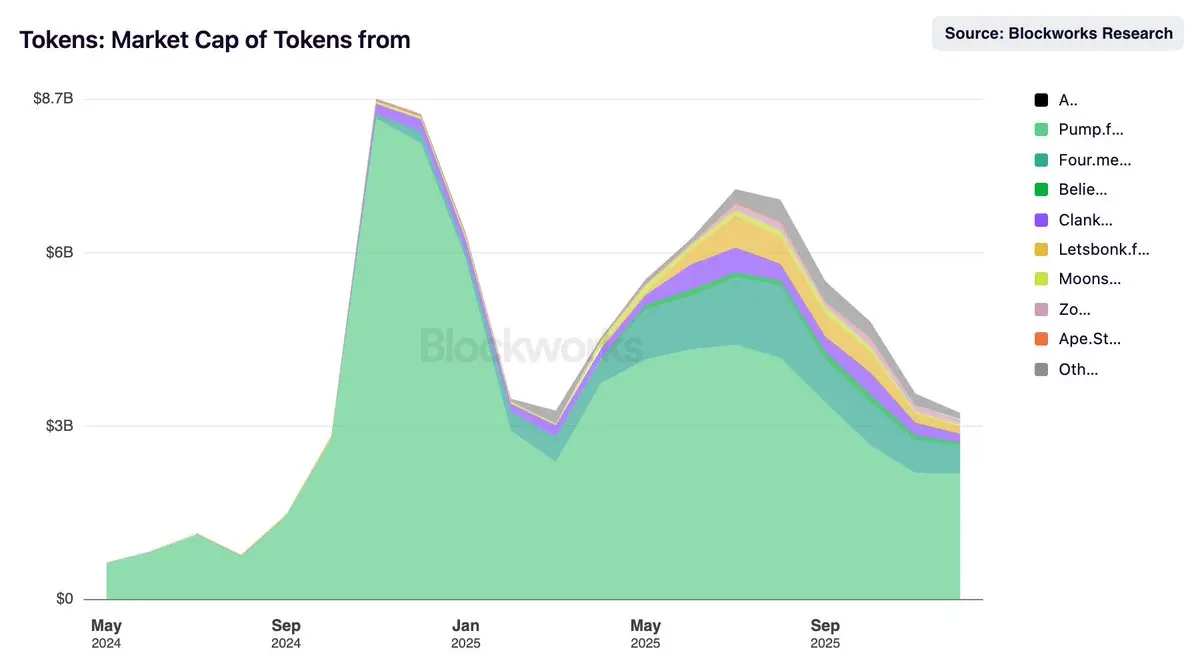Click the pink Zo... legend swatch
Screen dimensions: 1200x667
[x=1041, y=309]
